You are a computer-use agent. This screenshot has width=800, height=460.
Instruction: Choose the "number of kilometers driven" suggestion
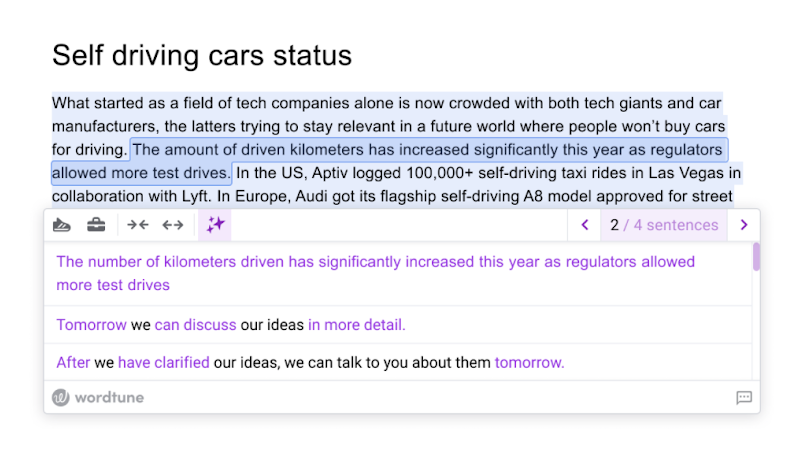tap(375, 273)
